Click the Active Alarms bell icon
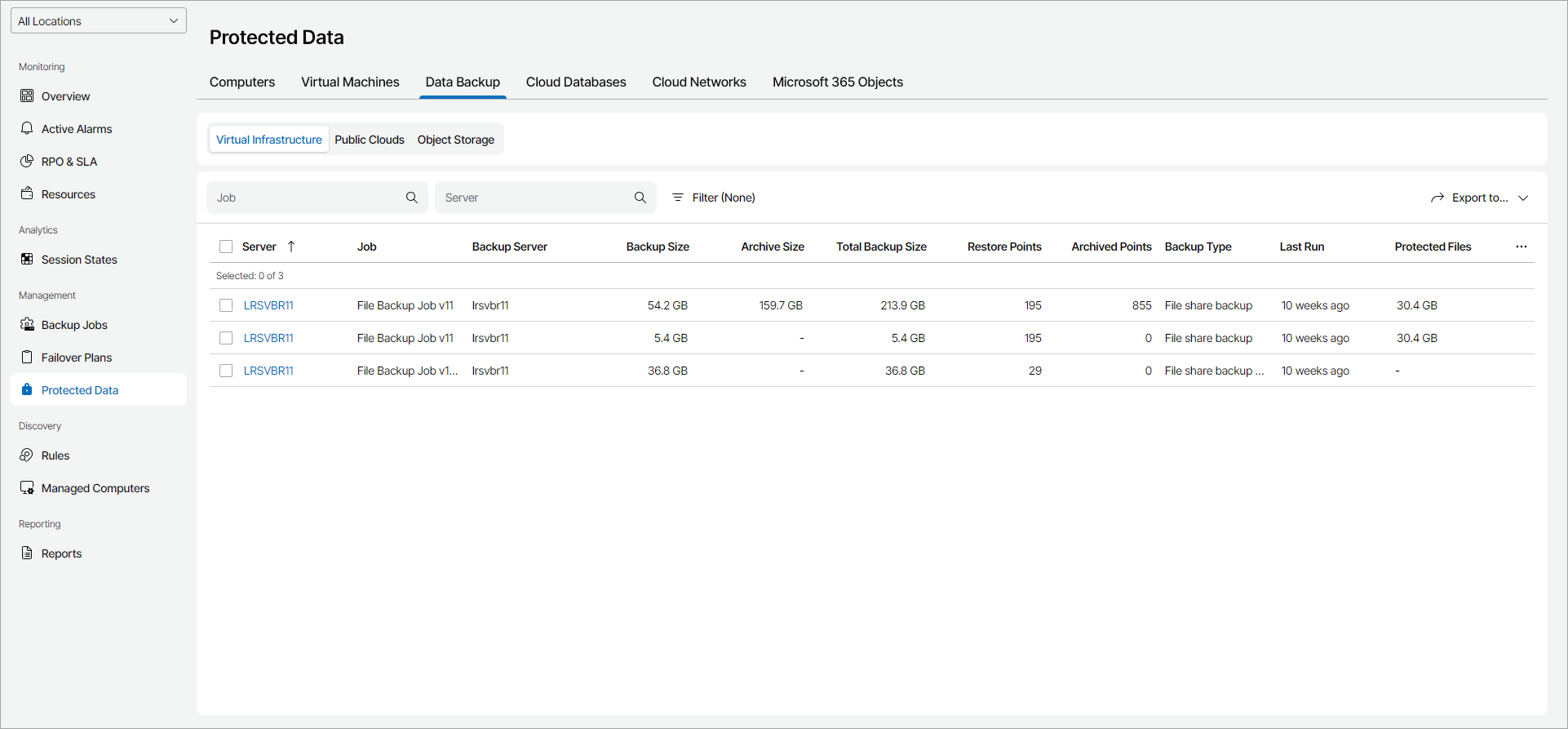Image resolution: width=1568 pixels, height=729 pixels. tap(27, 129)
